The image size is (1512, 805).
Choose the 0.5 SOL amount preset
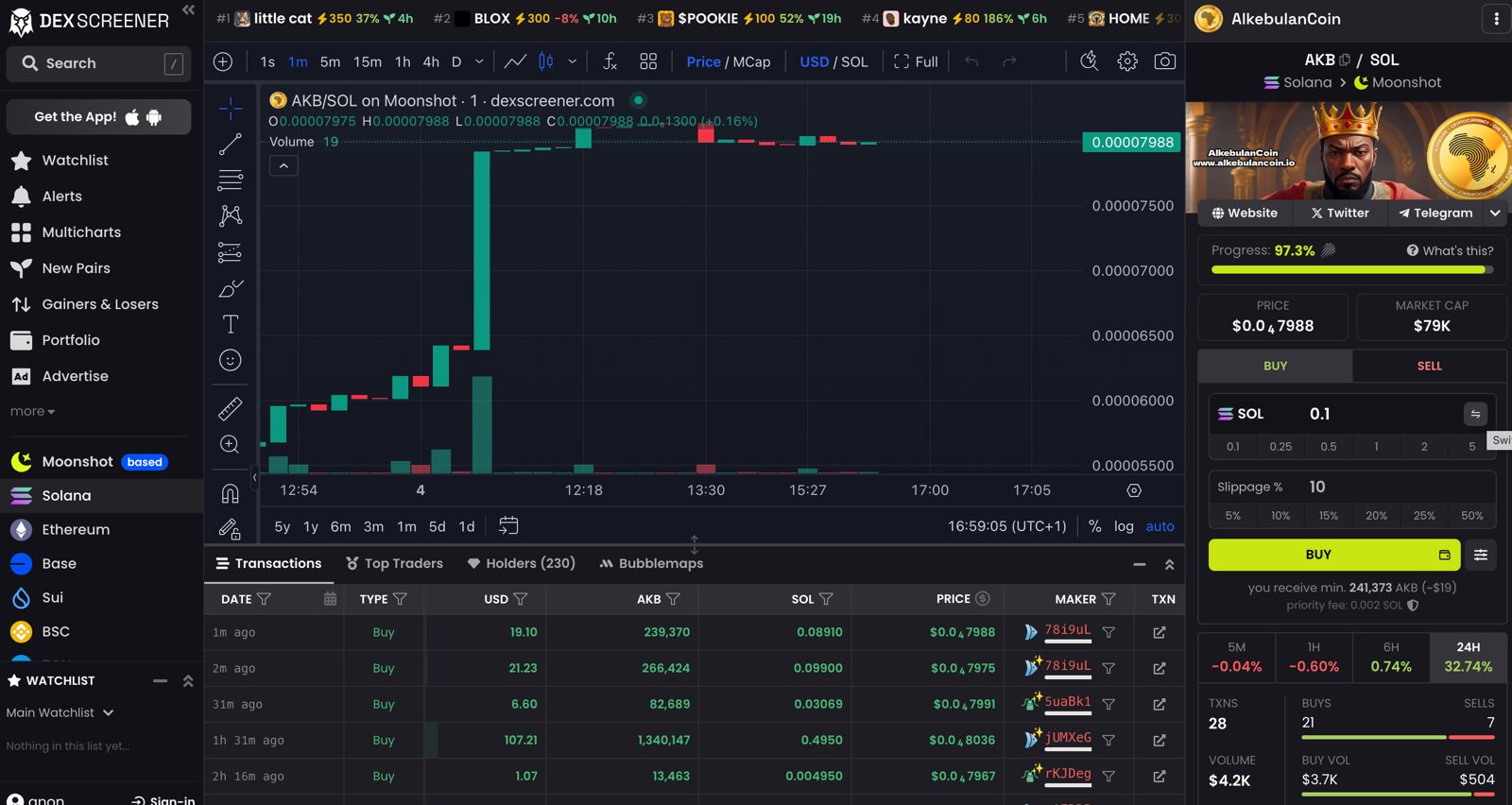pyautogui.click(x=1328, y=447)
